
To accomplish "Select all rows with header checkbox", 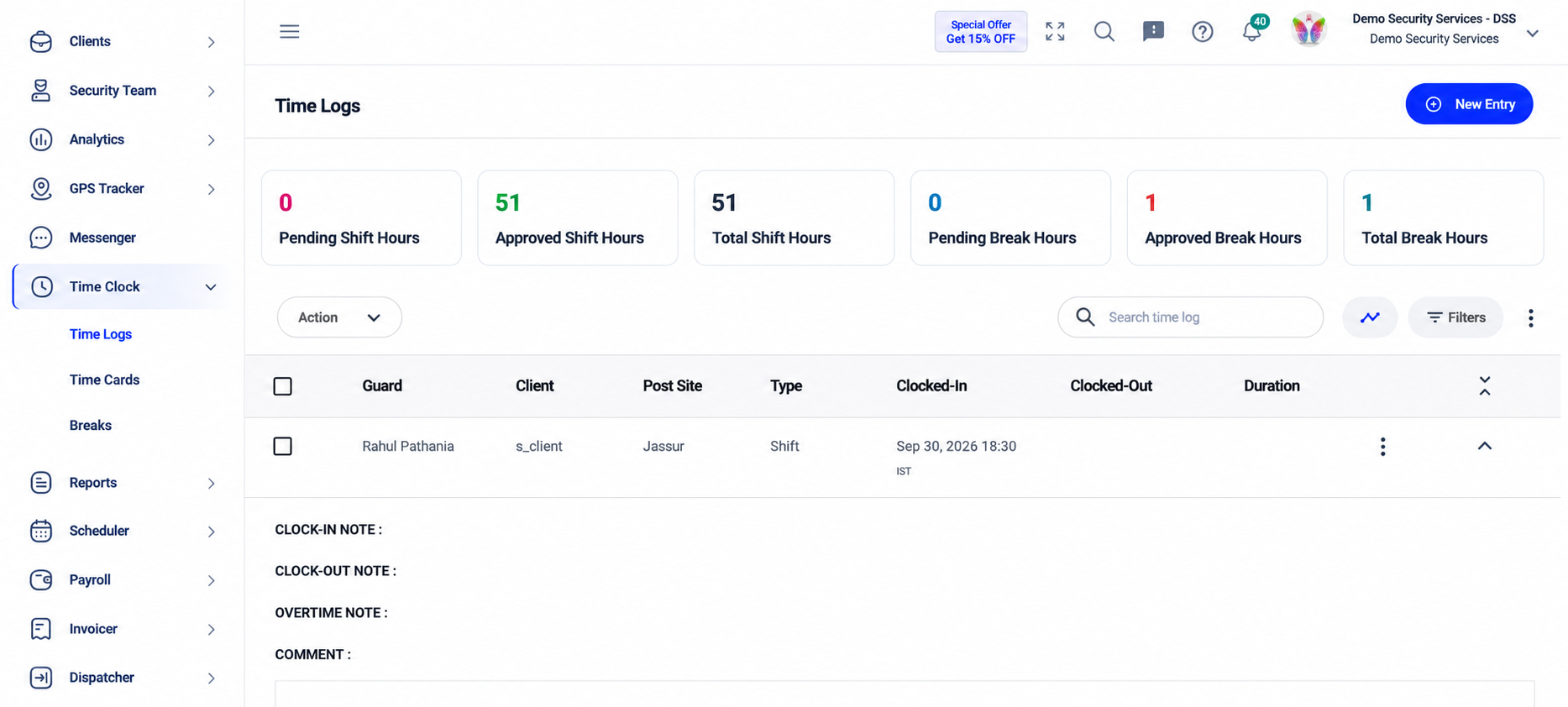I will 283,386.
